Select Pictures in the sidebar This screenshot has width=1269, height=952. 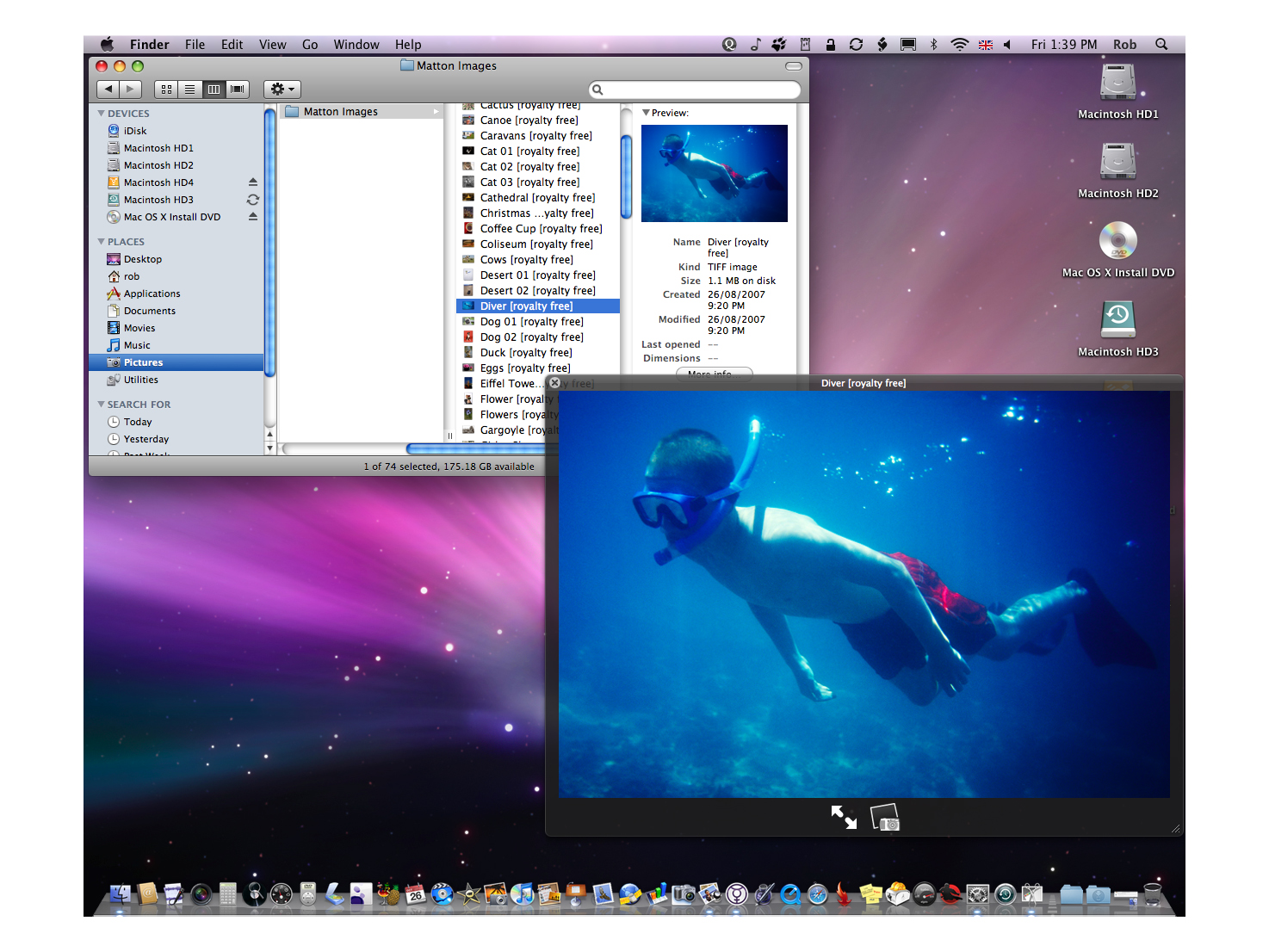(176, 362)
